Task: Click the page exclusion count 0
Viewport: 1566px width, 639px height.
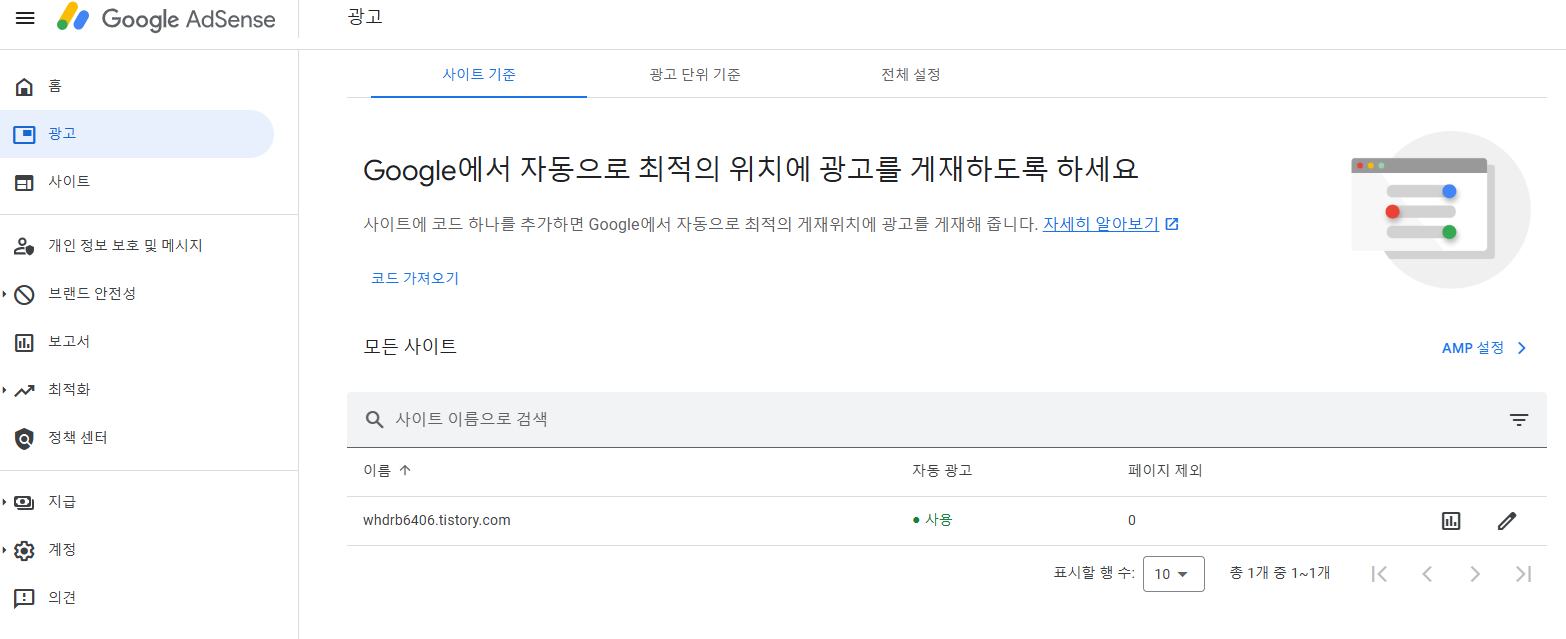Action: point(1132,521)
